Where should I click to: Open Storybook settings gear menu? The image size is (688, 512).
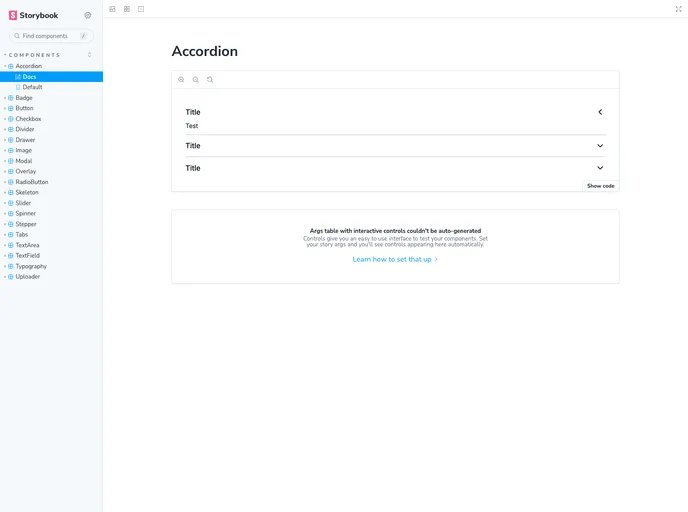pos(88,15)
